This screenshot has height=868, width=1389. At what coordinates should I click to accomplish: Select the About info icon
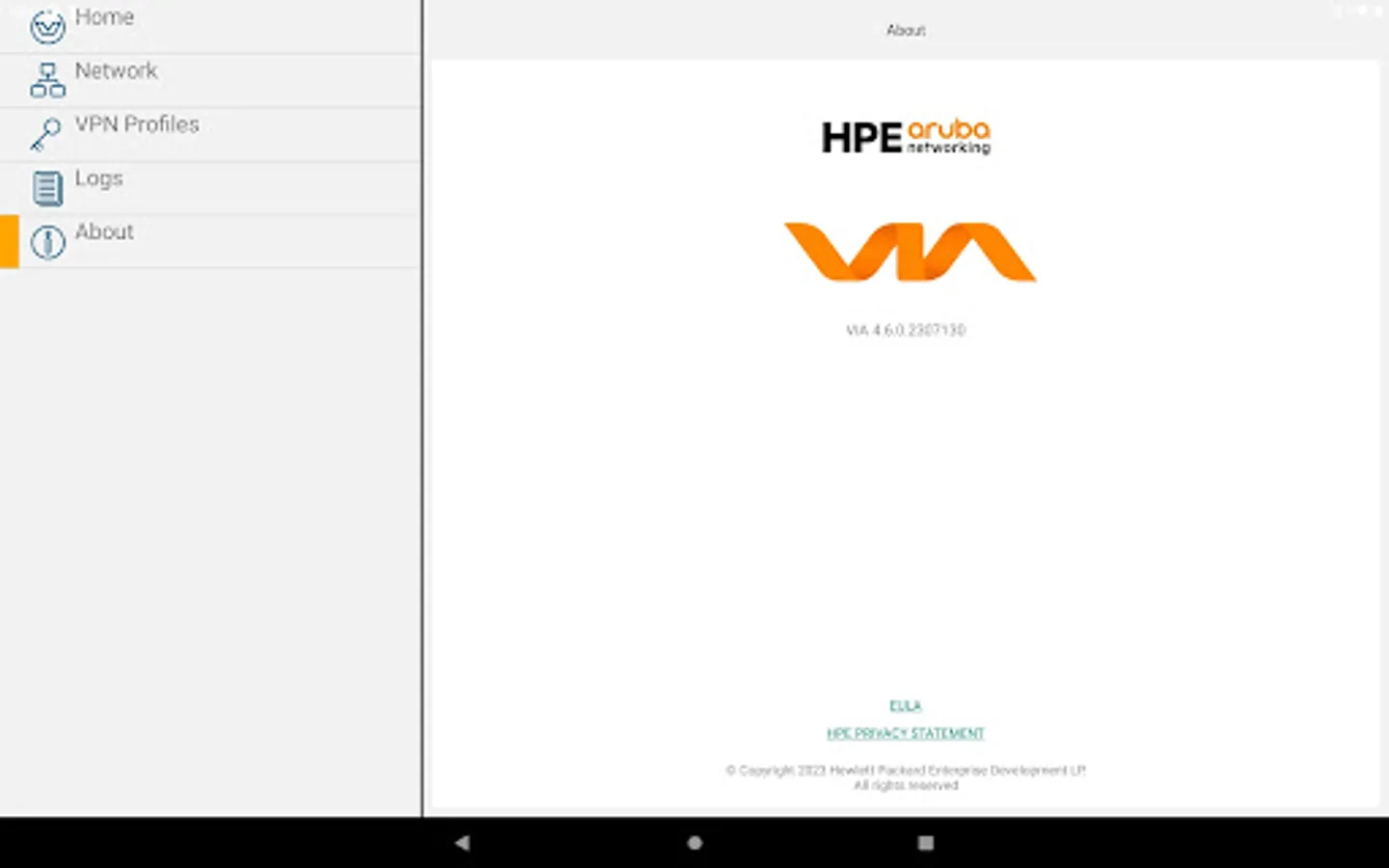point(47,242)
